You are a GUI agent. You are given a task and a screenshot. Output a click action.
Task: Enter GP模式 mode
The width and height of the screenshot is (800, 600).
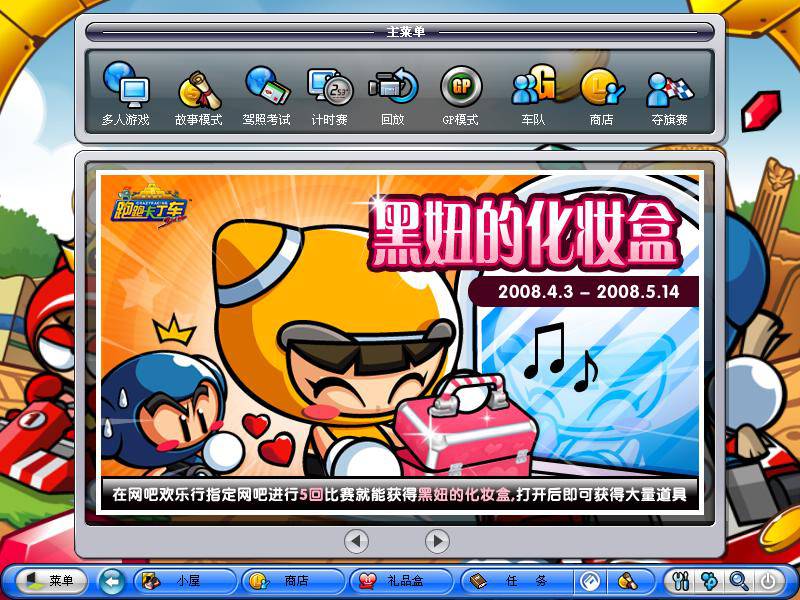click(x=461, y=96)
